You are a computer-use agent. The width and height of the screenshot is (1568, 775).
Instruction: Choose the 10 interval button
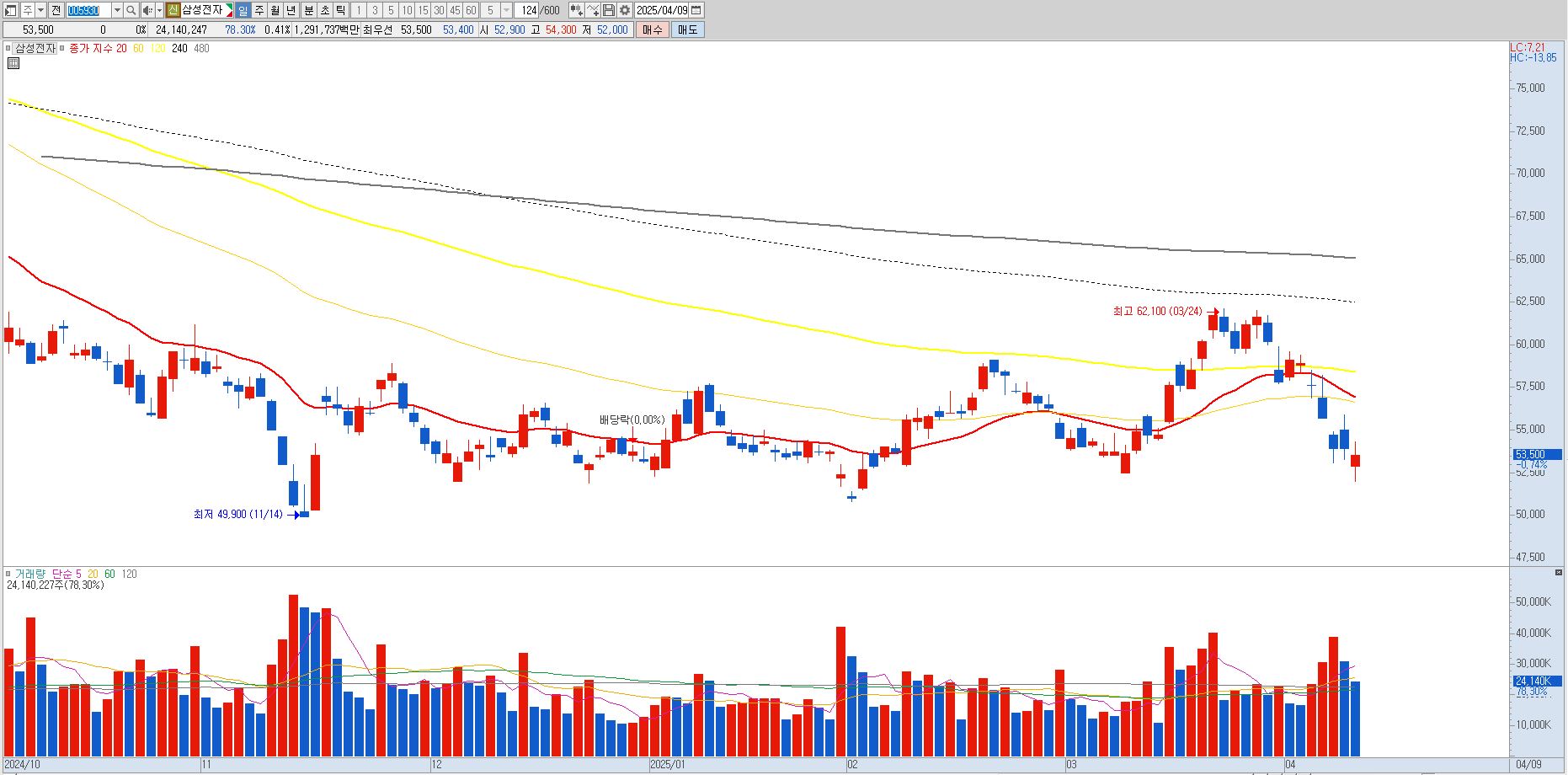point(407,10)
